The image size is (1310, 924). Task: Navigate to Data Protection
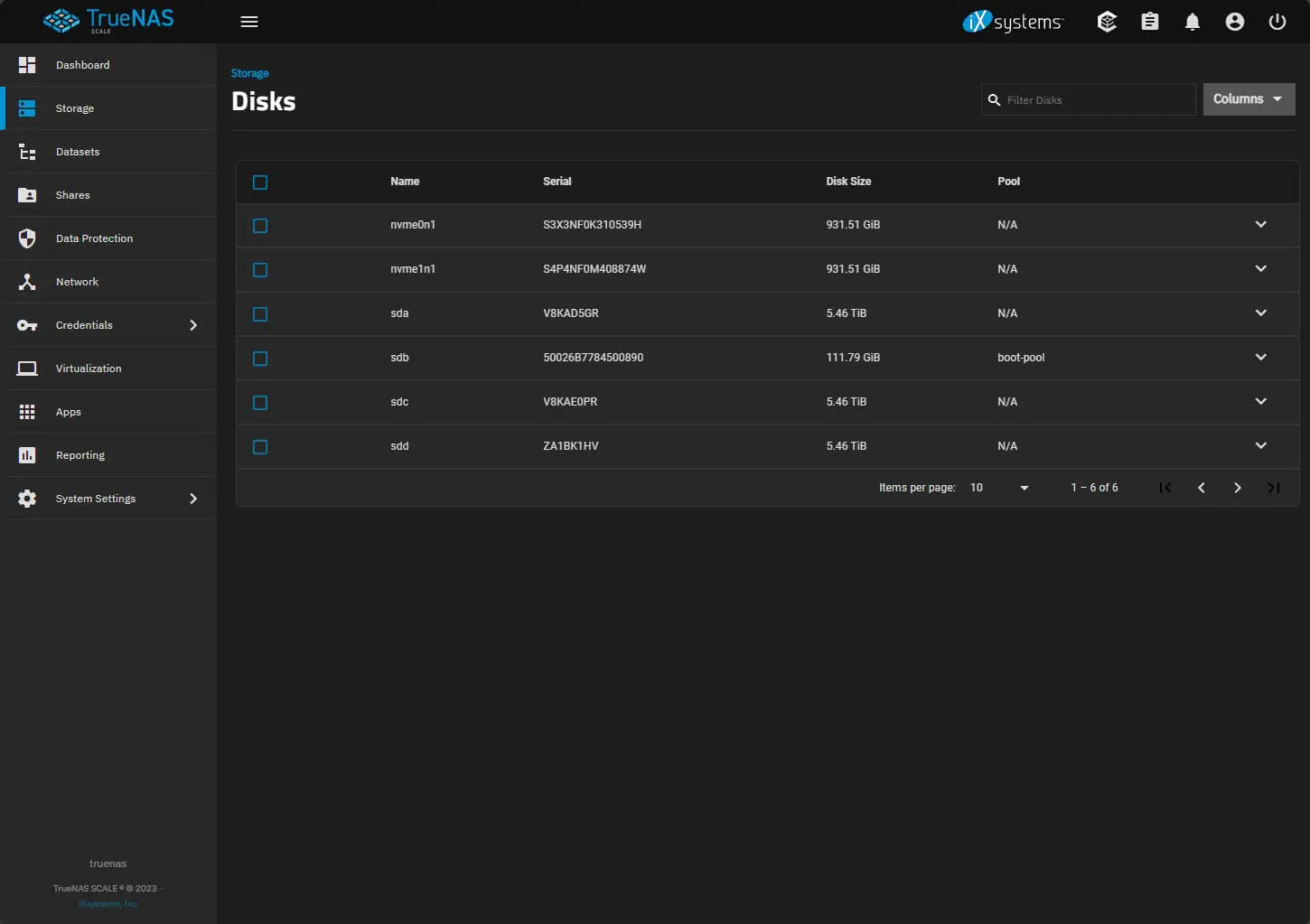click(x=94, y=238)
